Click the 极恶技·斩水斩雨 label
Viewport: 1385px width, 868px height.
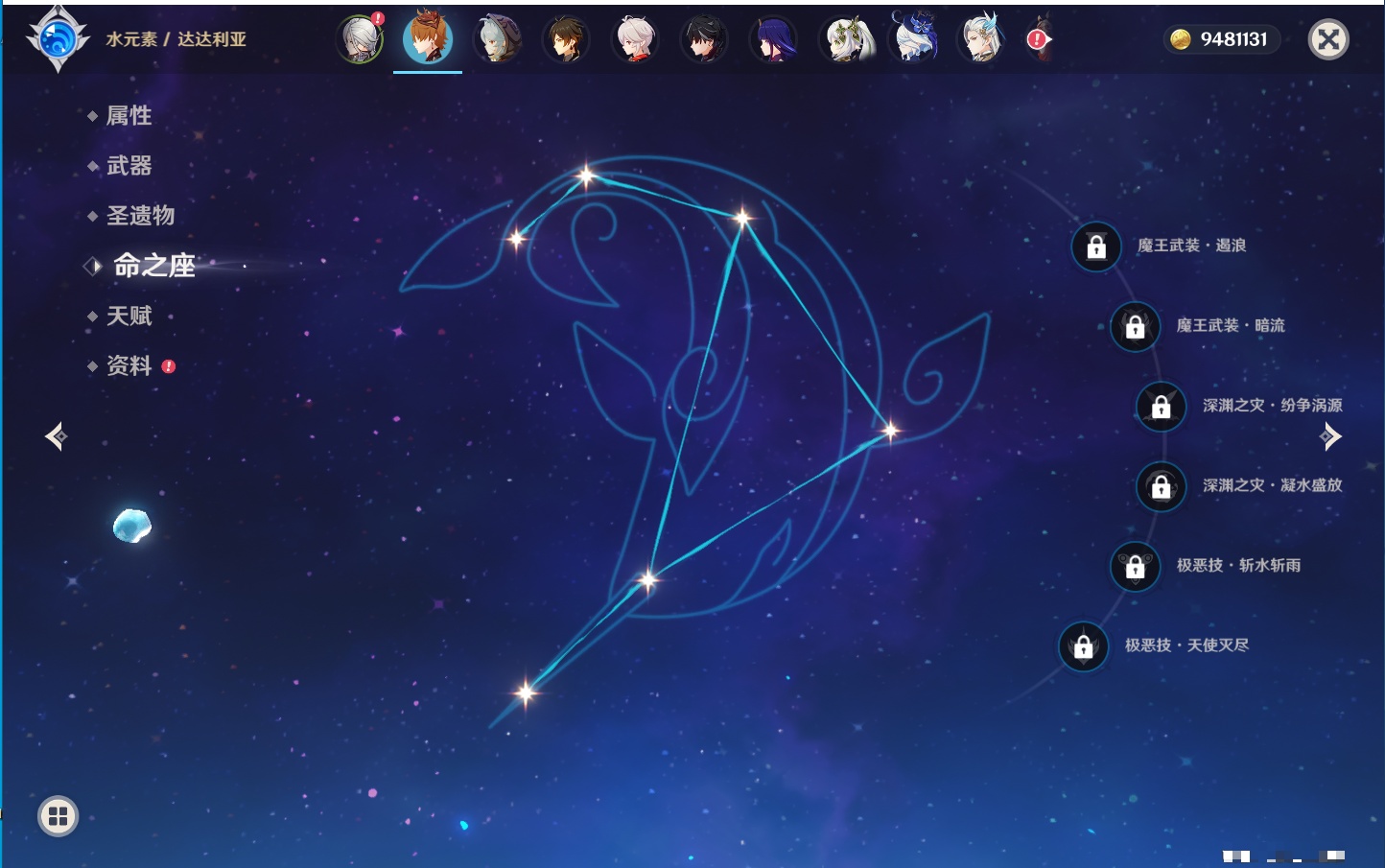pyautogui.click(x=1238, y=565)
